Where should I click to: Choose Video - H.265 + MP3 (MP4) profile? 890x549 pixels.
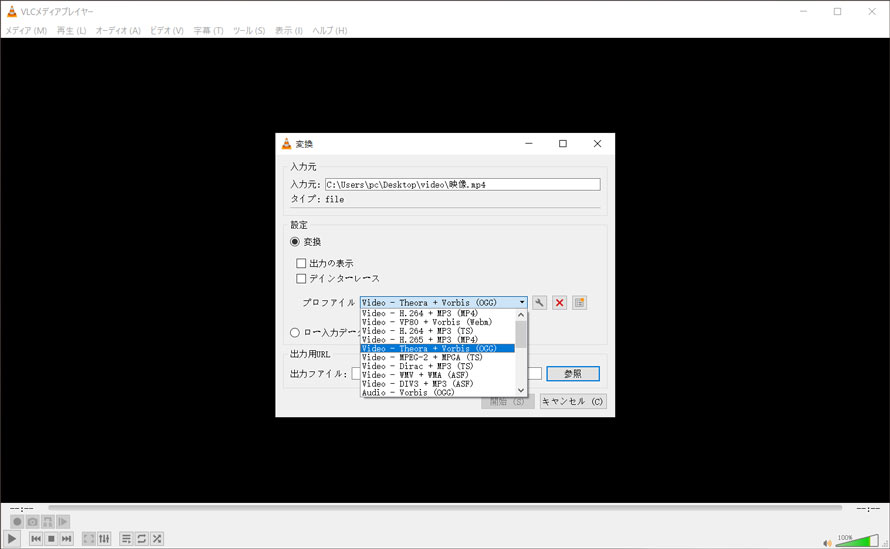point(438,340)
